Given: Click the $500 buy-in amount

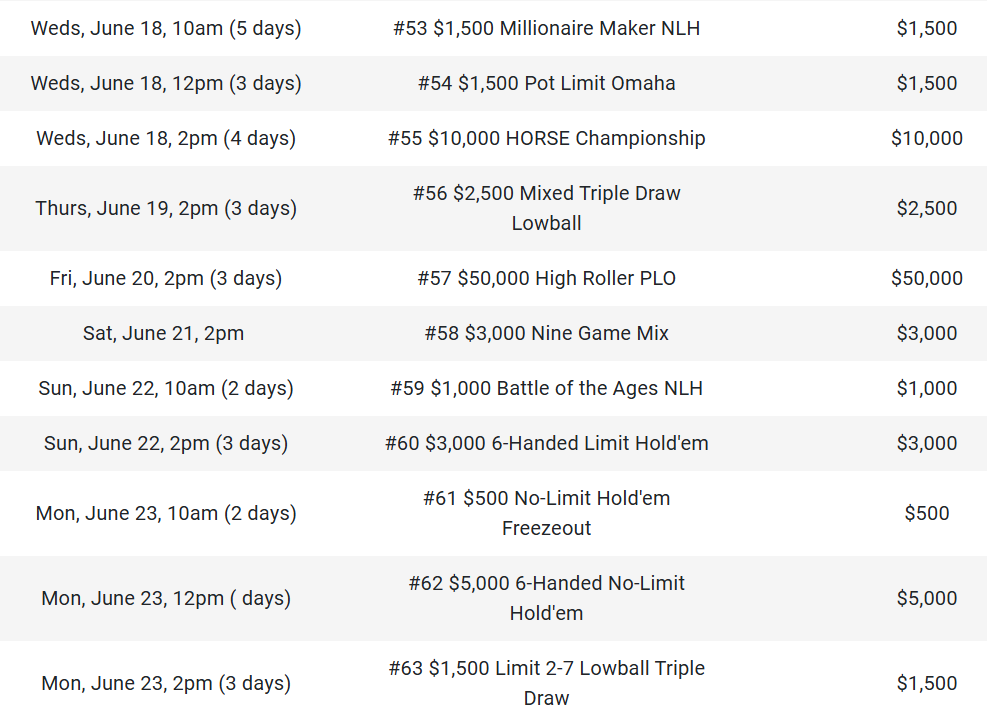Looking at the screenshot, I should click(926, 513).
